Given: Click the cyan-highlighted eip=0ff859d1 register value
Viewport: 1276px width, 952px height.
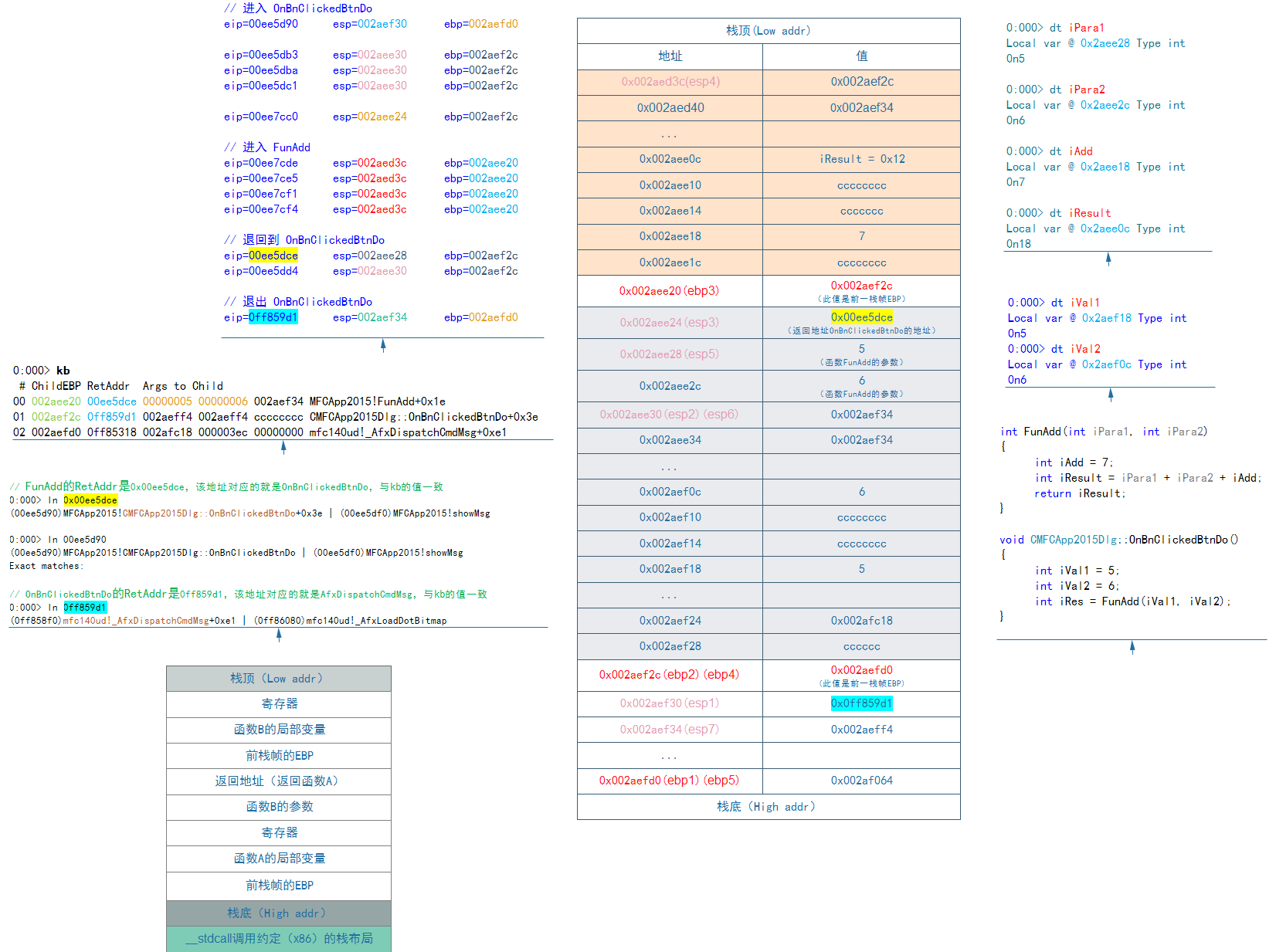Looking at the screenshot, I should (273, 317).
